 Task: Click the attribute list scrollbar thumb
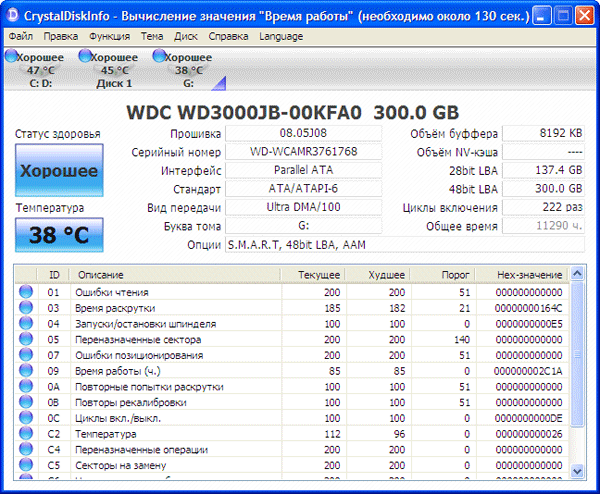577,354
